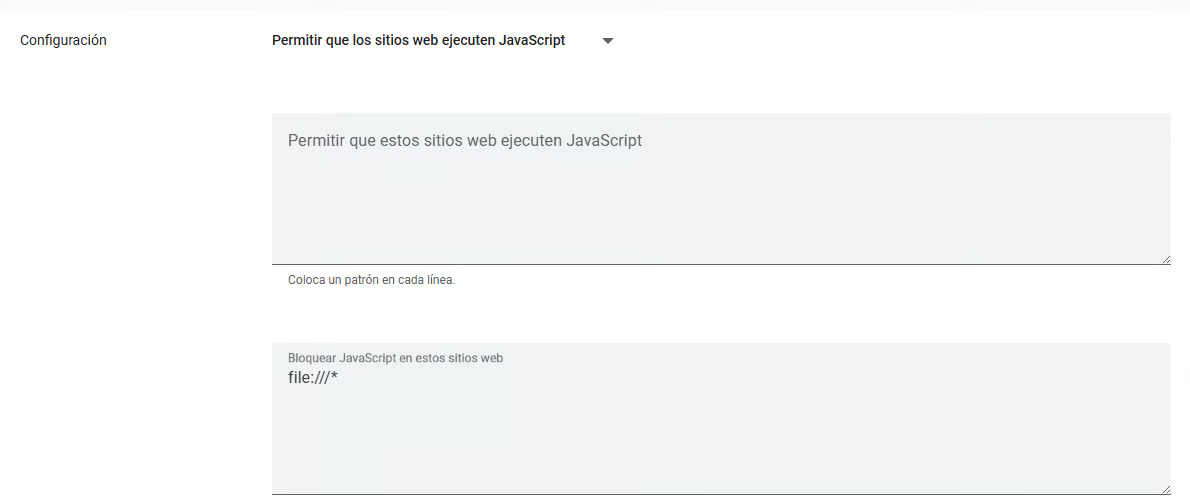Click placeholder 'Permitir que estos sitios web ejecuten JavaScript'

(465, 141)
